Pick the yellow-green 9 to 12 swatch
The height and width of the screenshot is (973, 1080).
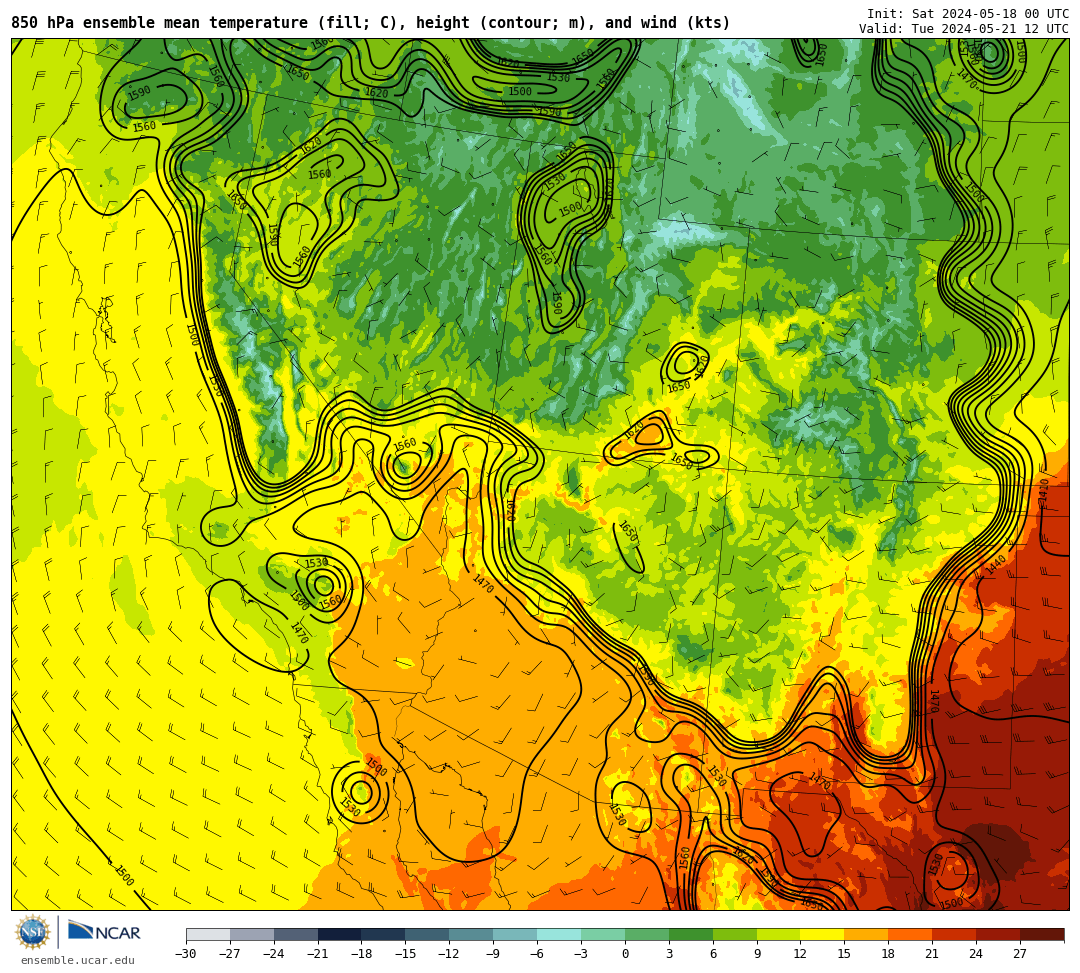point(778,934)
